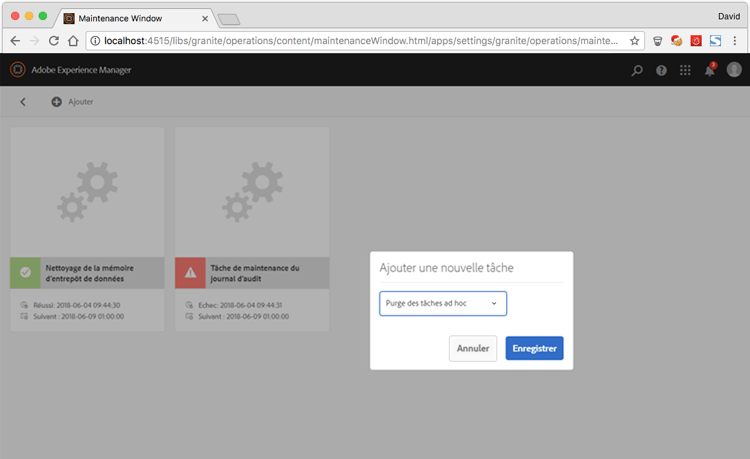Click the David profile name in Chrome
This screenshot has height=459, width=750.
click(728, 16)
